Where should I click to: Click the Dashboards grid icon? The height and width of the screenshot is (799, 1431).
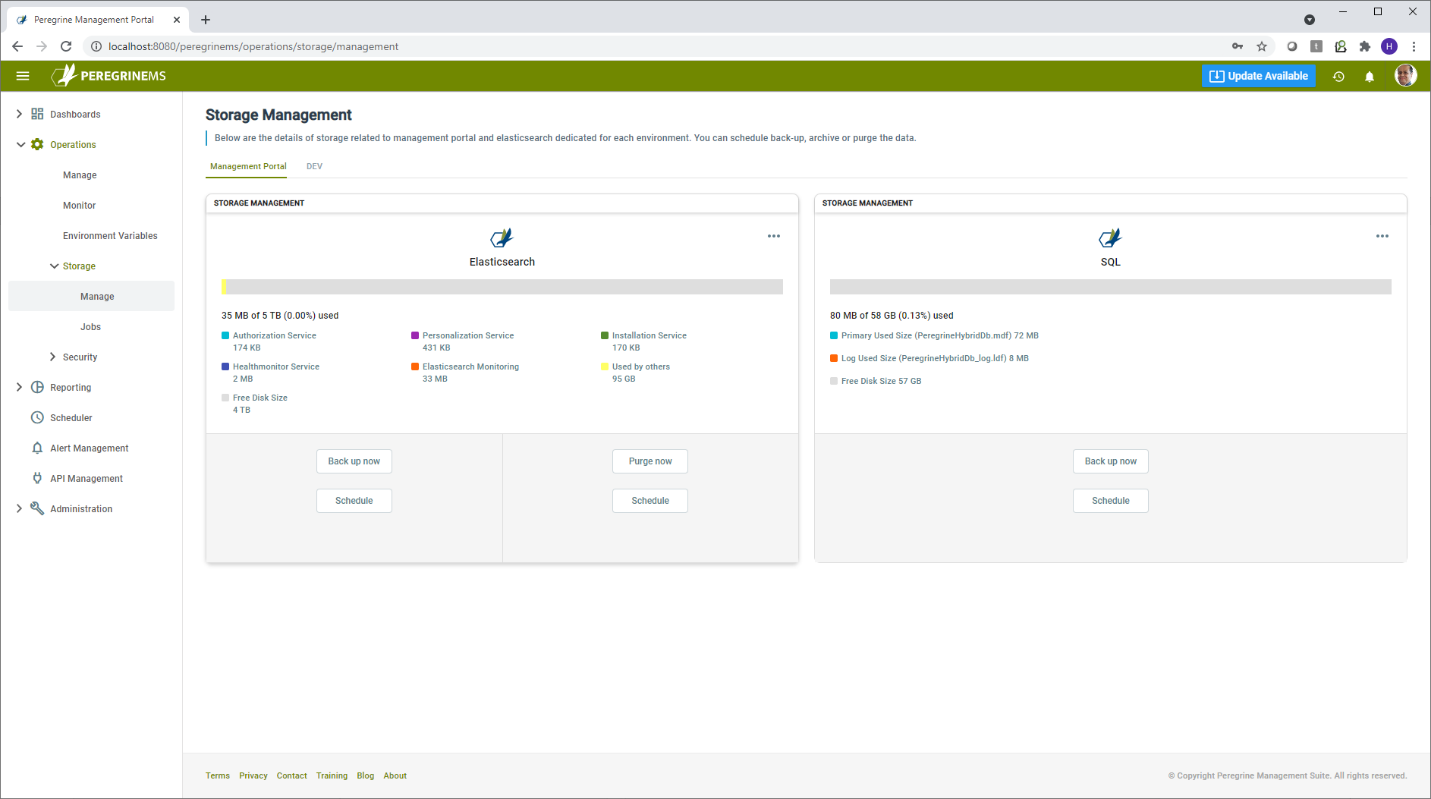click(37, 114)
